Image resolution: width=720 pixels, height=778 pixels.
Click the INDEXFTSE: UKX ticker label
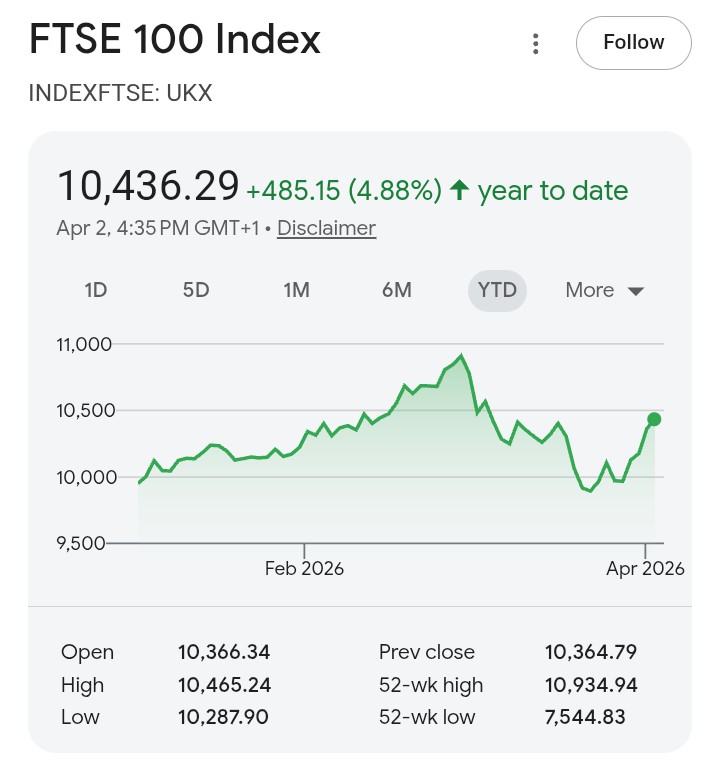pos(120,94)
